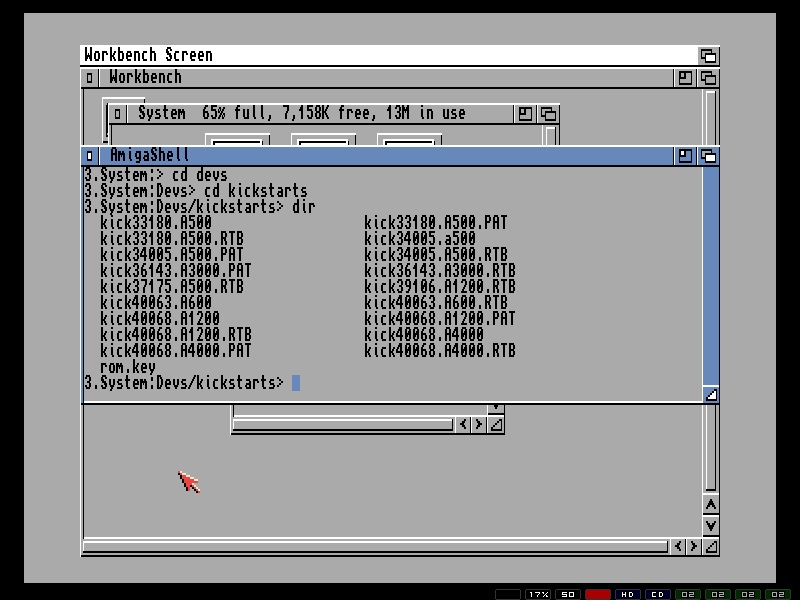
Task: Click the 'dir' command line
Action: (200, 207)
